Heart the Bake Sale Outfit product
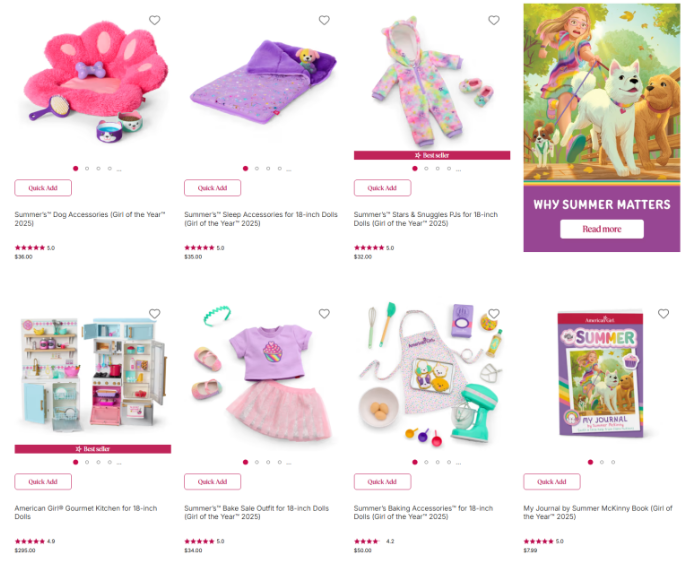The height and width of the screenshot is (573, 682). [x=324, y=313]
